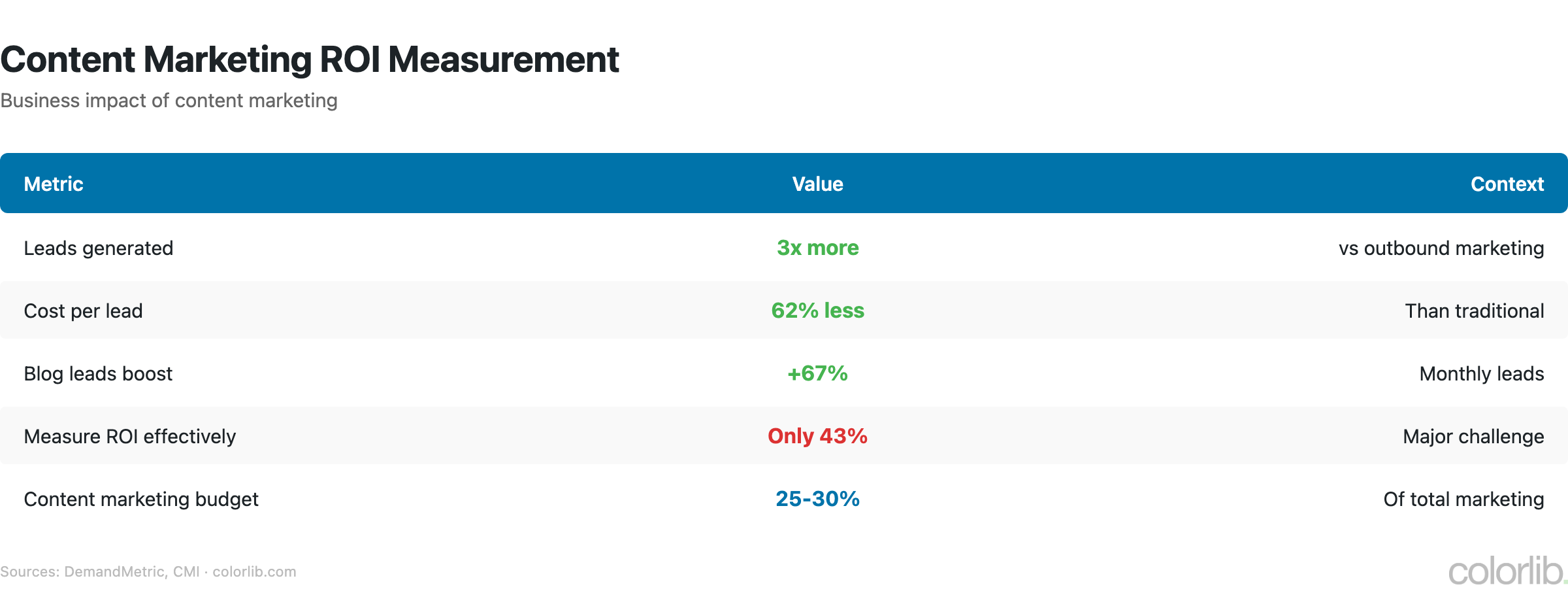1568x608 pixels.
Task: Select the "62% less" value
Action: [817, 311]
